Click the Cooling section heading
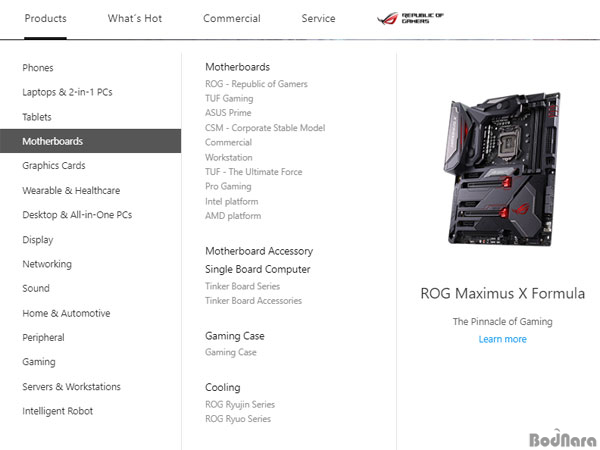Viewport: 600px width, 450px height. click(223, 387)
